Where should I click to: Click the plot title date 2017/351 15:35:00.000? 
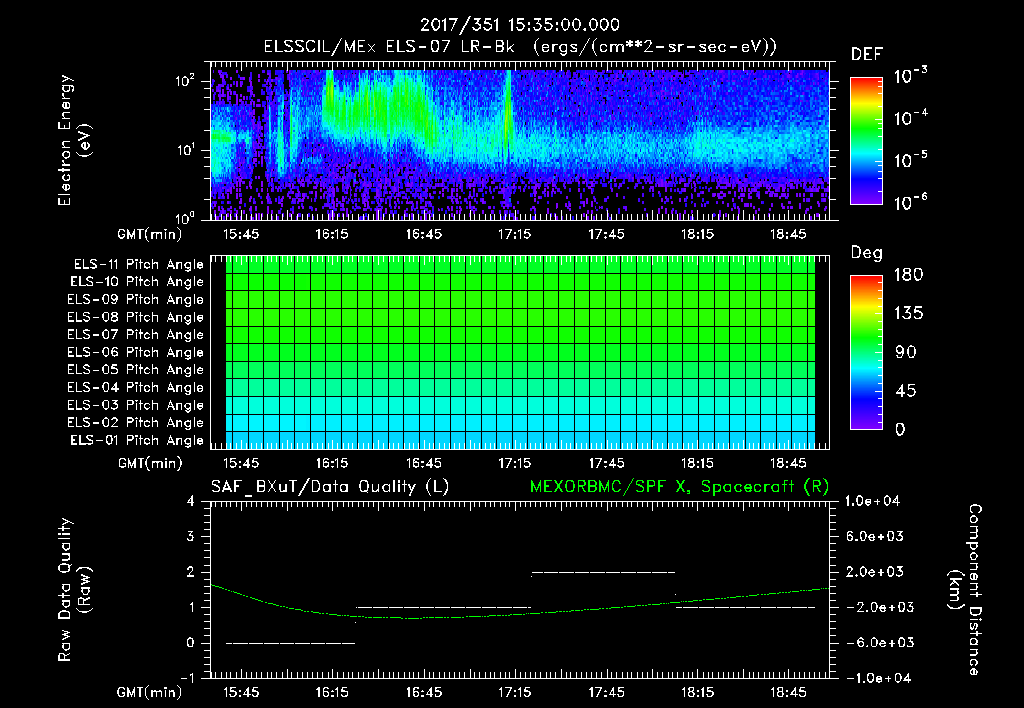[520, 25]
